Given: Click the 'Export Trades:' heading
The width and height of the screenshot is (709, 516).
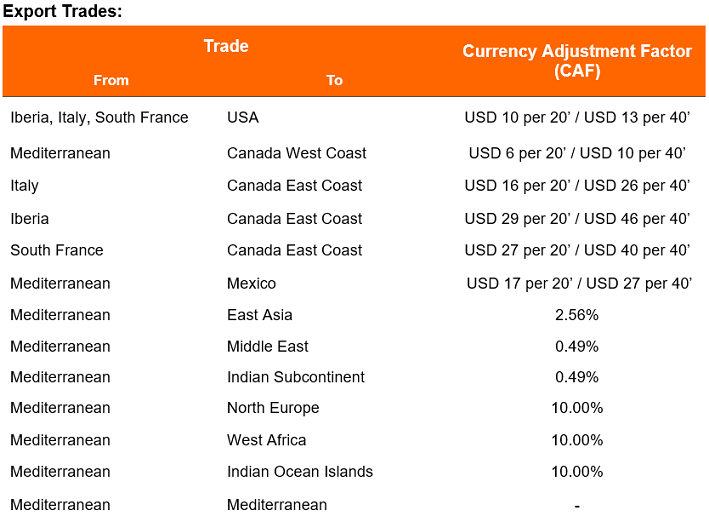Looking at the screenshot, I should click(x=62, y=11).
